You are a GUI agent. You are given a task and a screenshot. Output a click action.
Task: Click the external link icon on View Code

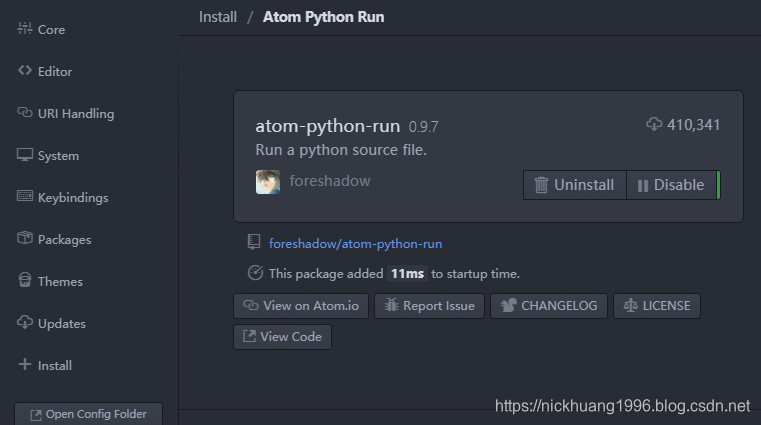249,336
